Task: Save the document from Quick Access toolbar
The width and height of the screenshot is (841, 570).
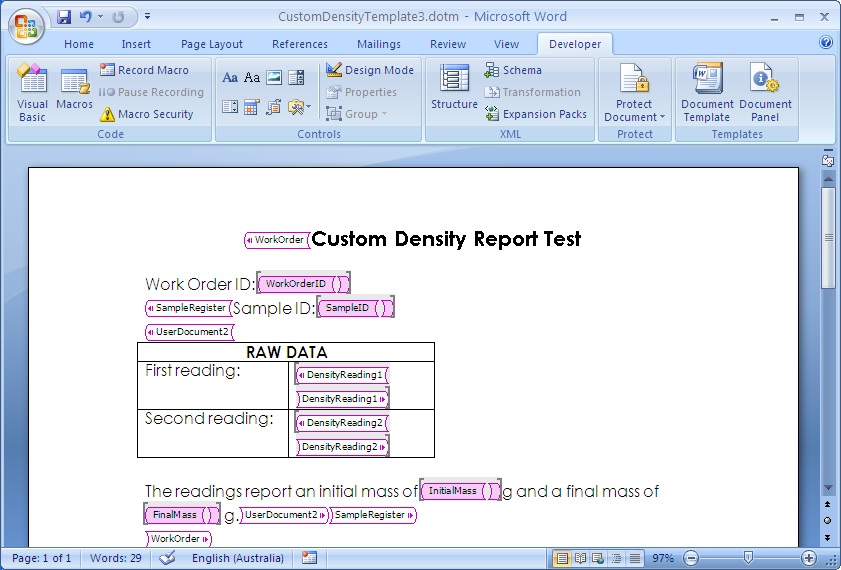Action: (64, 17)
